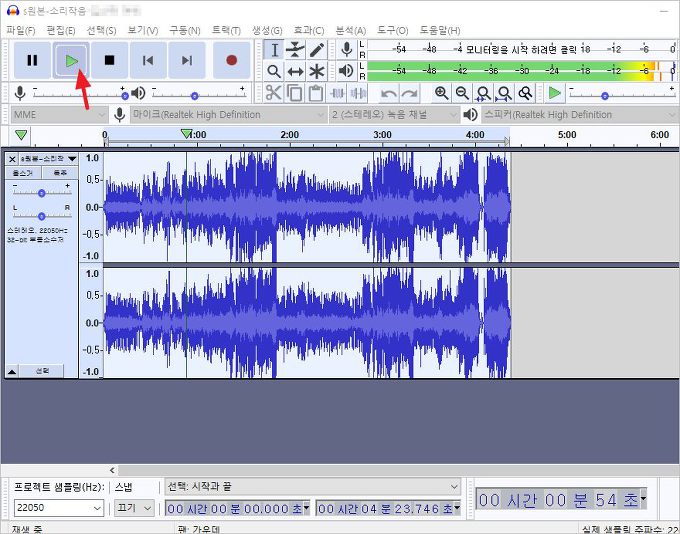Silence the selected audio
680x534 pixels.
tap(358, 93)
